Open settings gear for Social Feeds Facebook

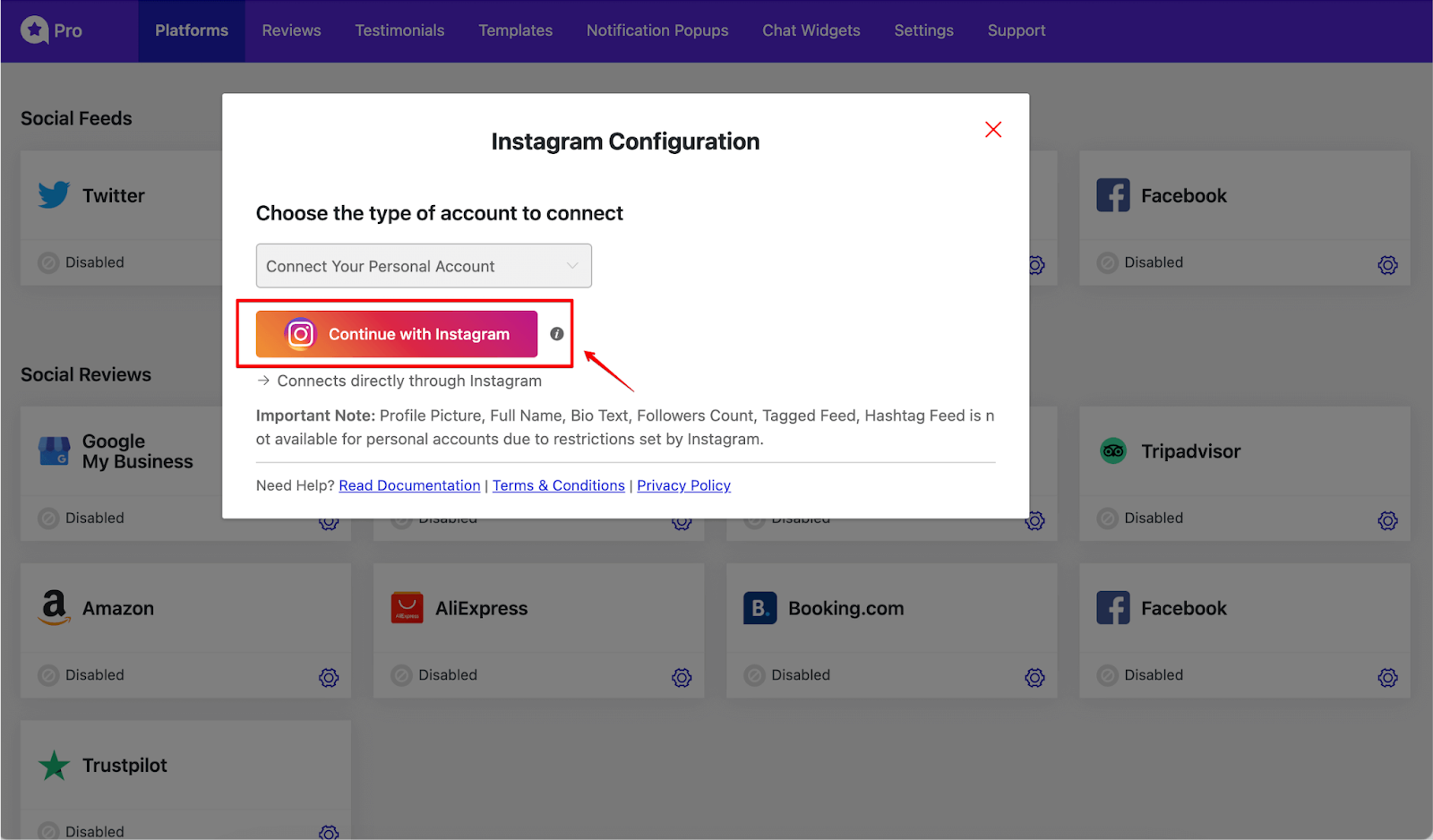pyautogui.click(x=1387, y=265)
